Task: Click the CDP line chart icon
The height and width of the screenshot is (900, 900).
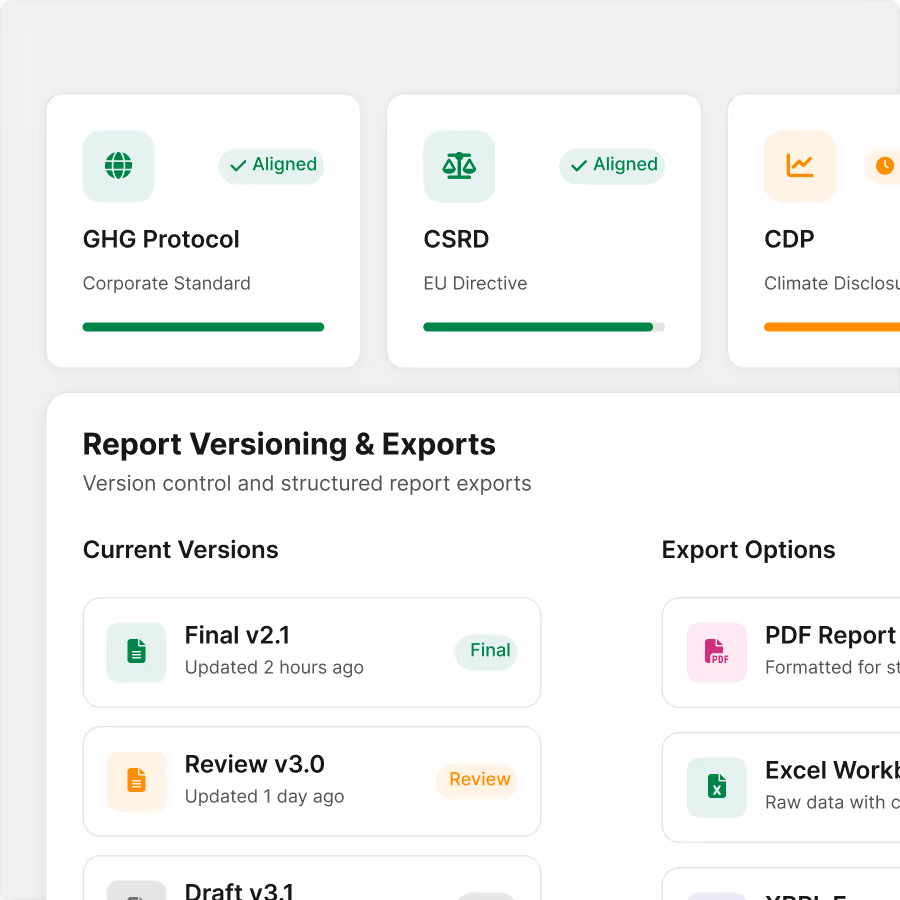Action: pos(800,166)
